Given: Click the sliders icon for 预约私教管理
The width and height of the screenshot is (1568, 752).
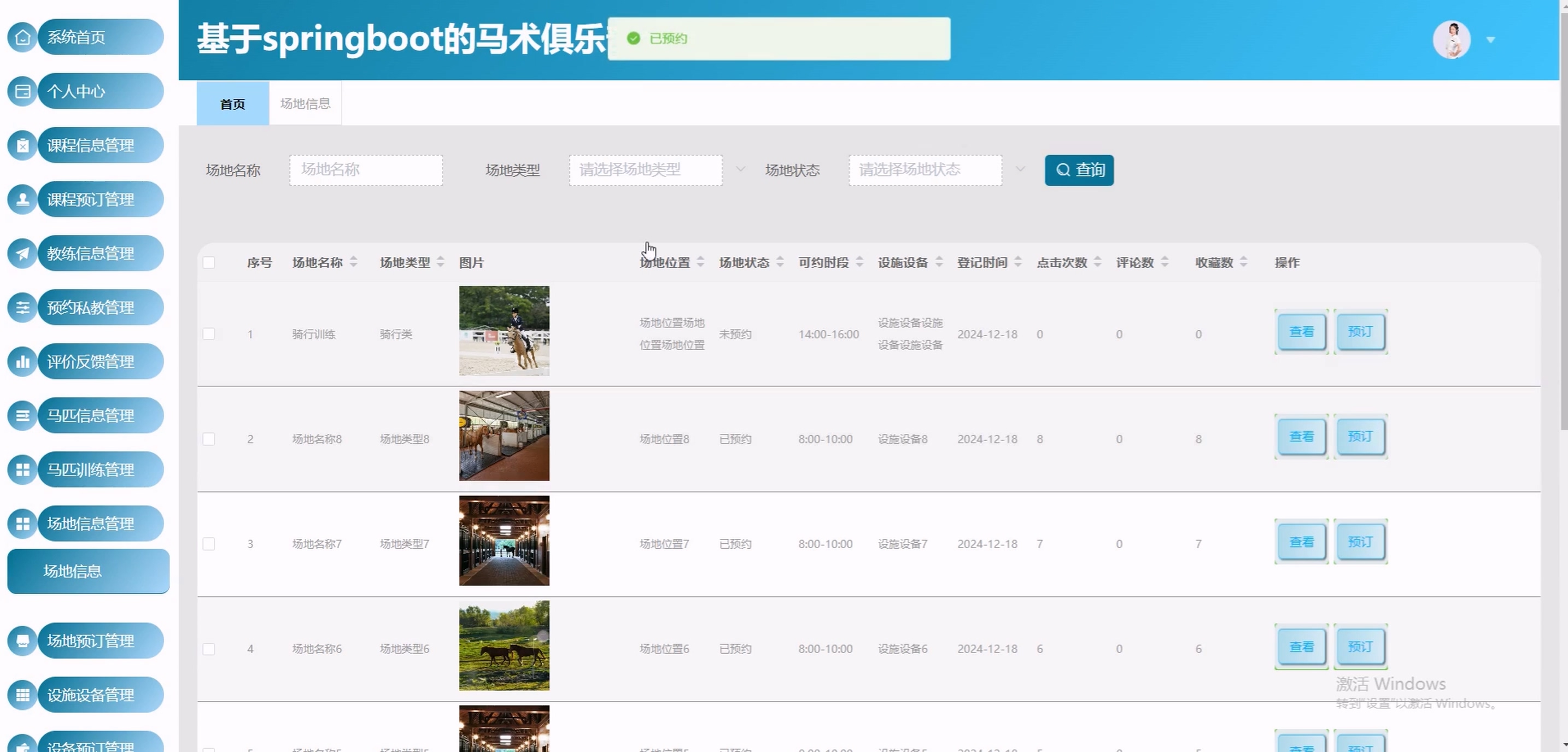Looking at the screenshot, I should pyautogui.click(x=22, y=308).
